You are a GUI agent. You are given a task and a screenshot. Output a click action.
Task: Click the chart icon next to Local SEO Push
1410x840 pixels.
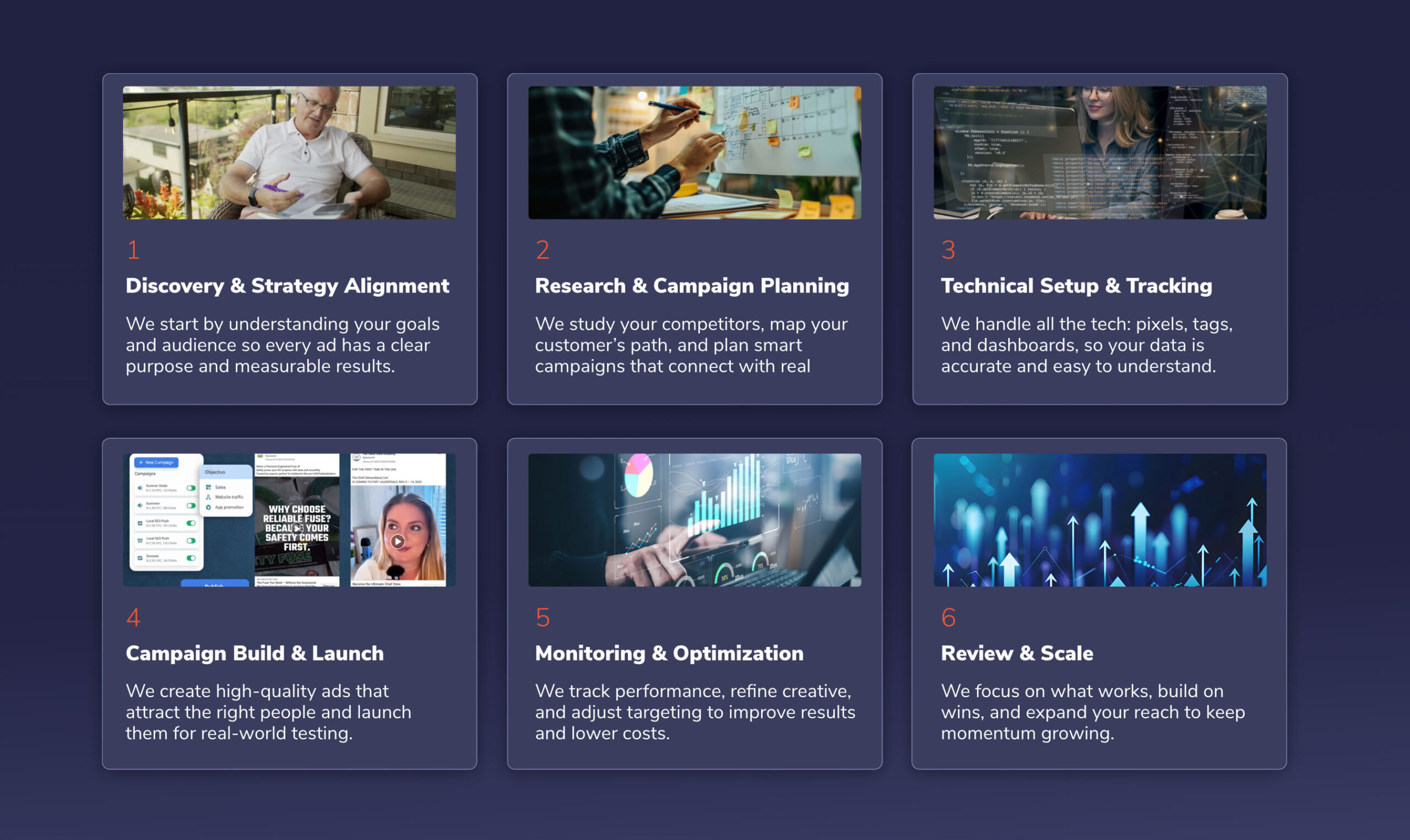click(x=141, y=524)
